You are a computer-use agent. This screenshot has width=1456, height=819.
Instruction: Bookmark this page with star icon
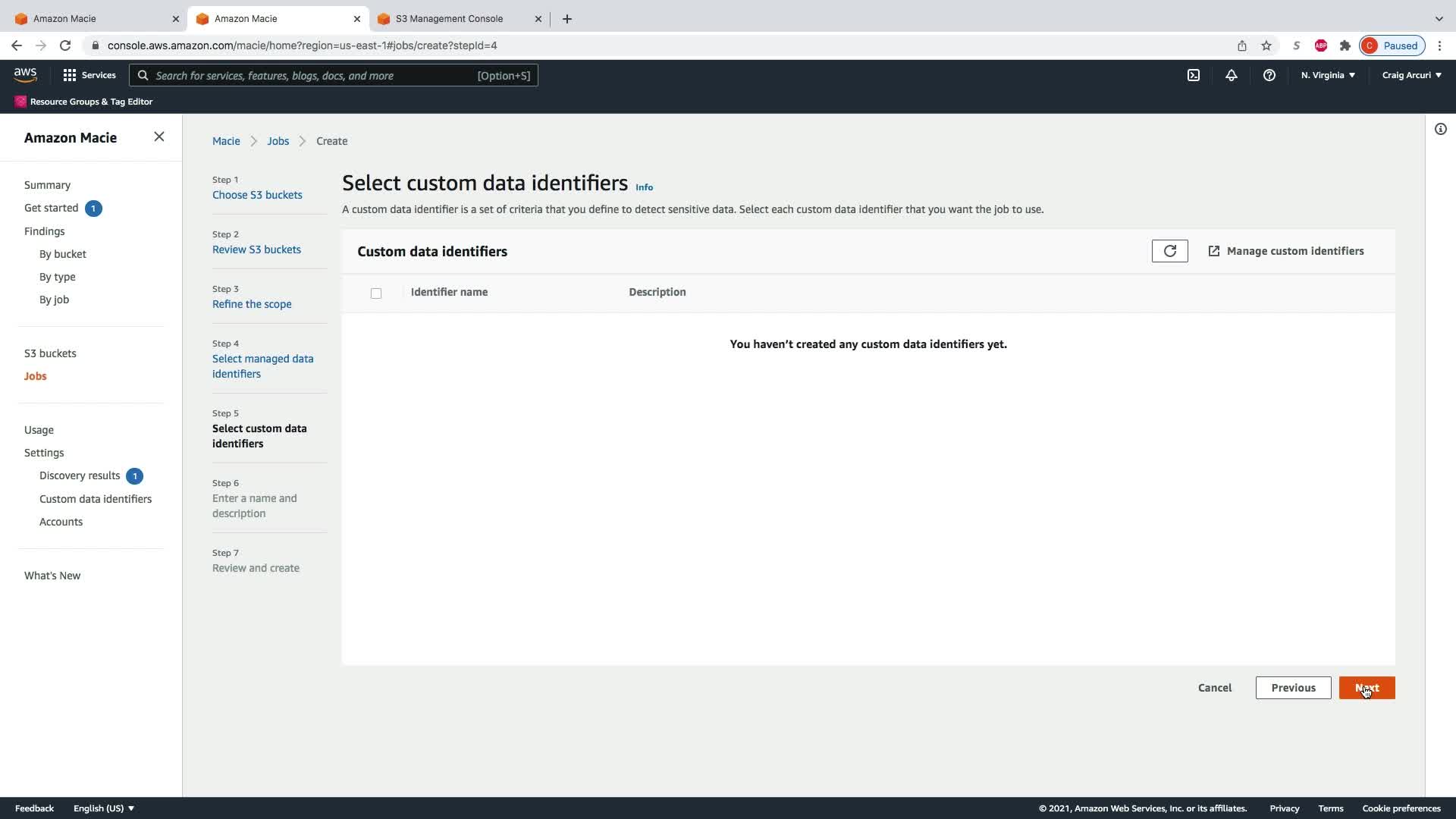(1266, 45)
